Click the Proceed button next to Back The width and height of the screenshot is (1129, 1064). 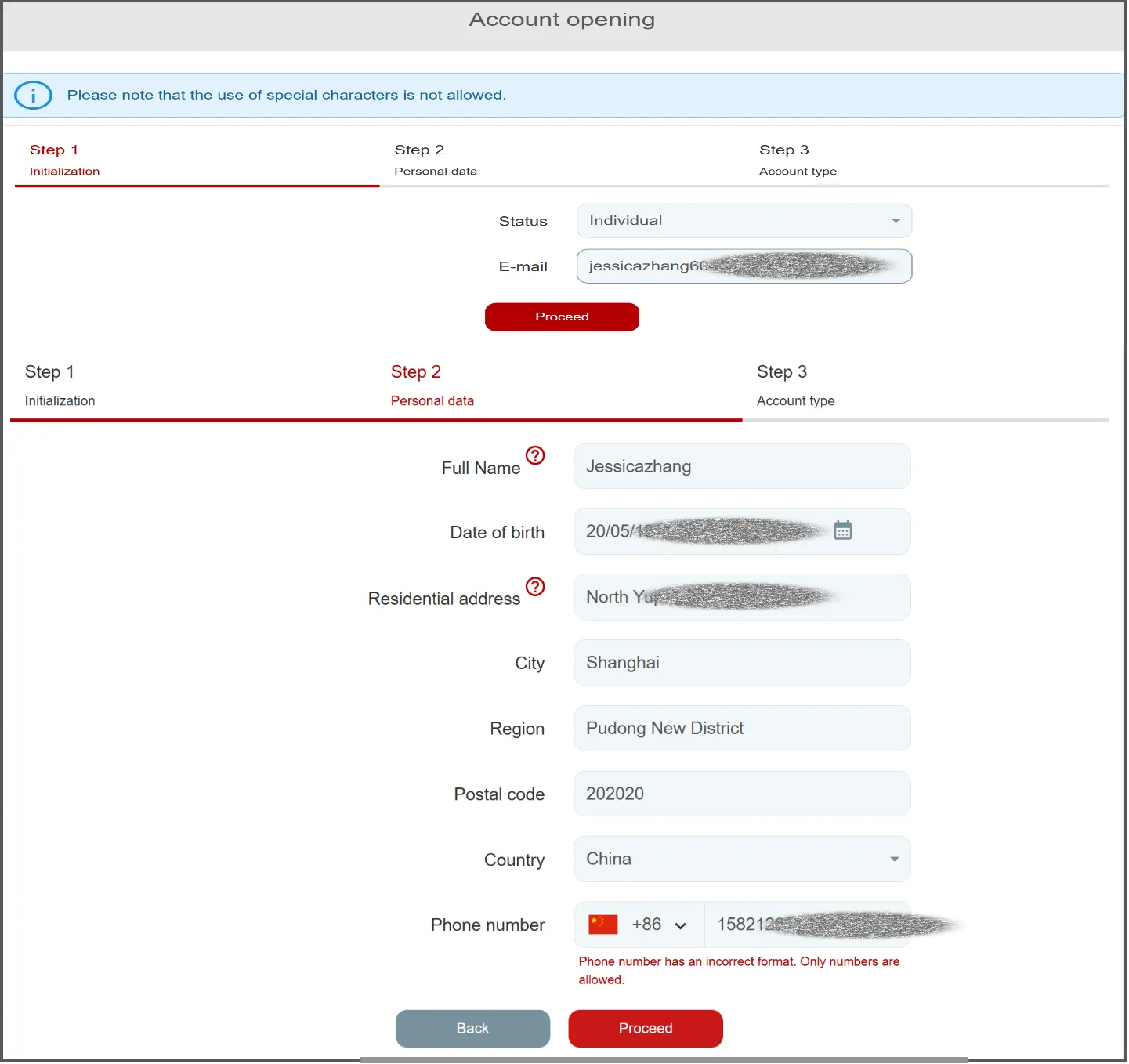(x=646, y=1029)
